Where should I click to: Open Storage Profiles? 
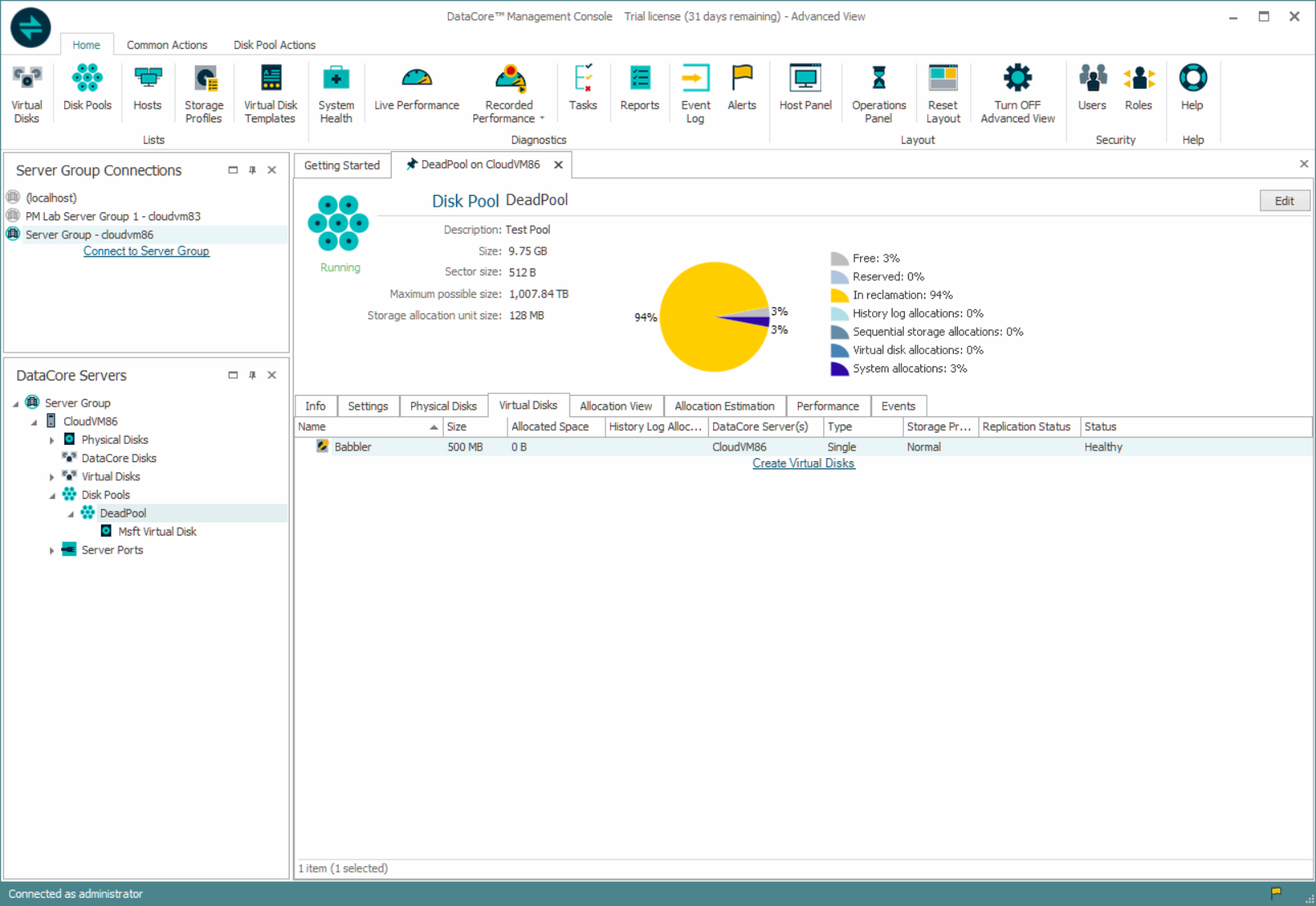pos(203,90)
